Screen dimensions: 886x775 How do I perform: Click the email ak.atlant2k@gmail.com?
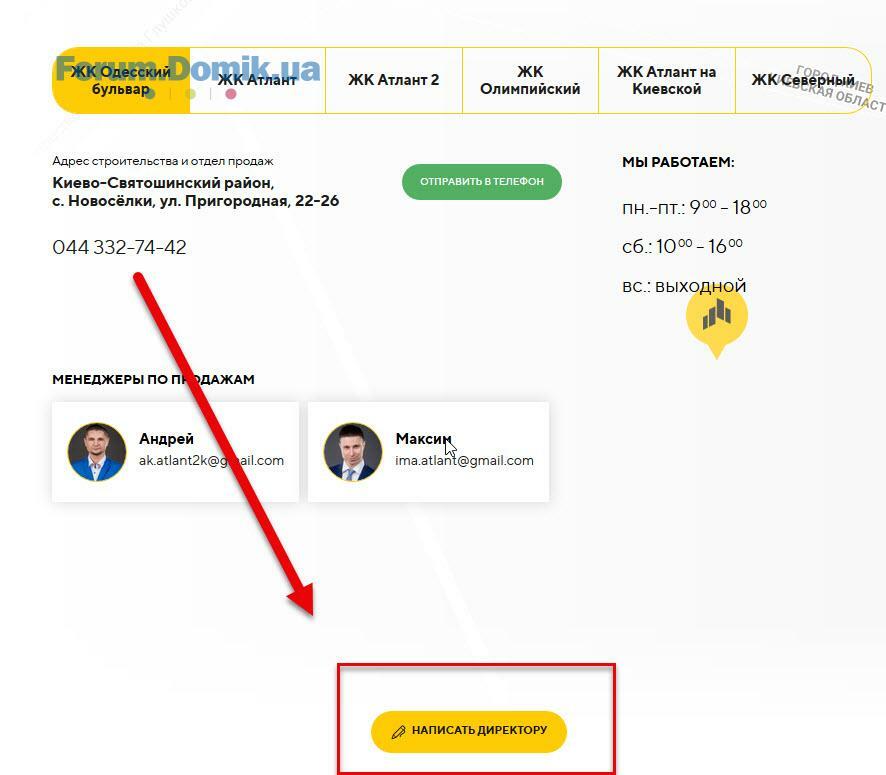point(211,460)
